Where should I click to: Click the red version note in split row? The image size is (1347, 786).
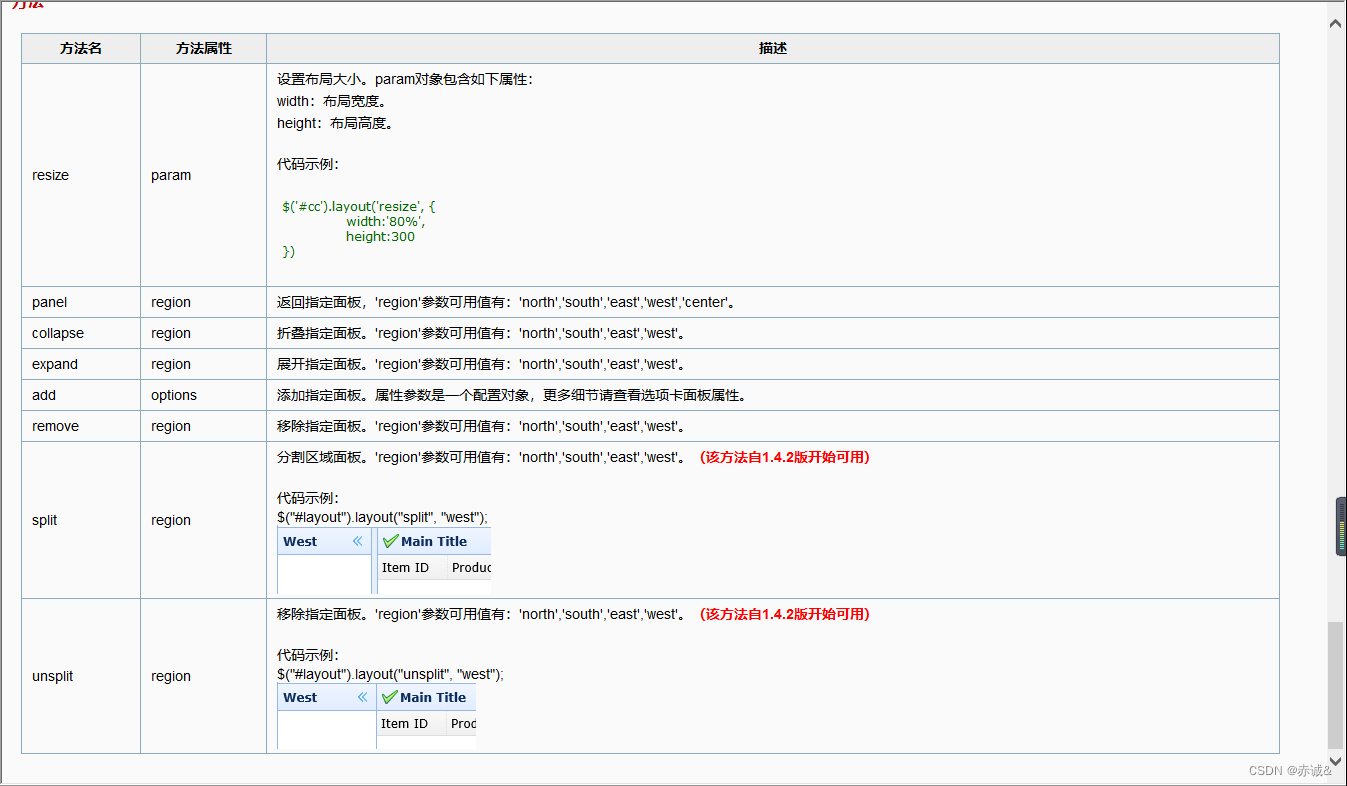[x=785, y=457]
